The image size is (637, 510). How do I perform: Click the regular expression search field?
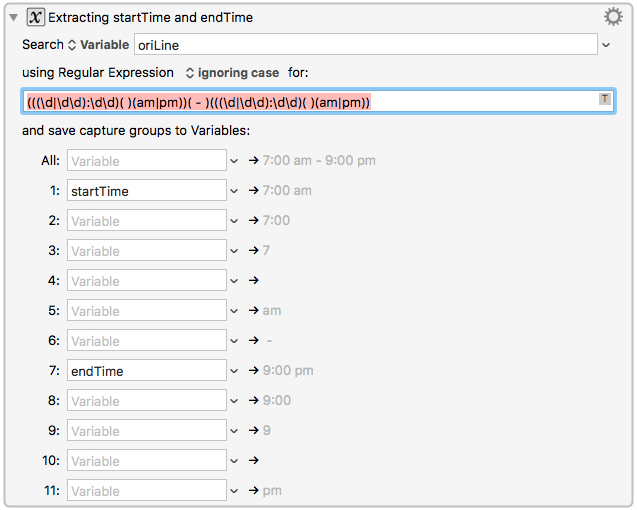[300, 101]
